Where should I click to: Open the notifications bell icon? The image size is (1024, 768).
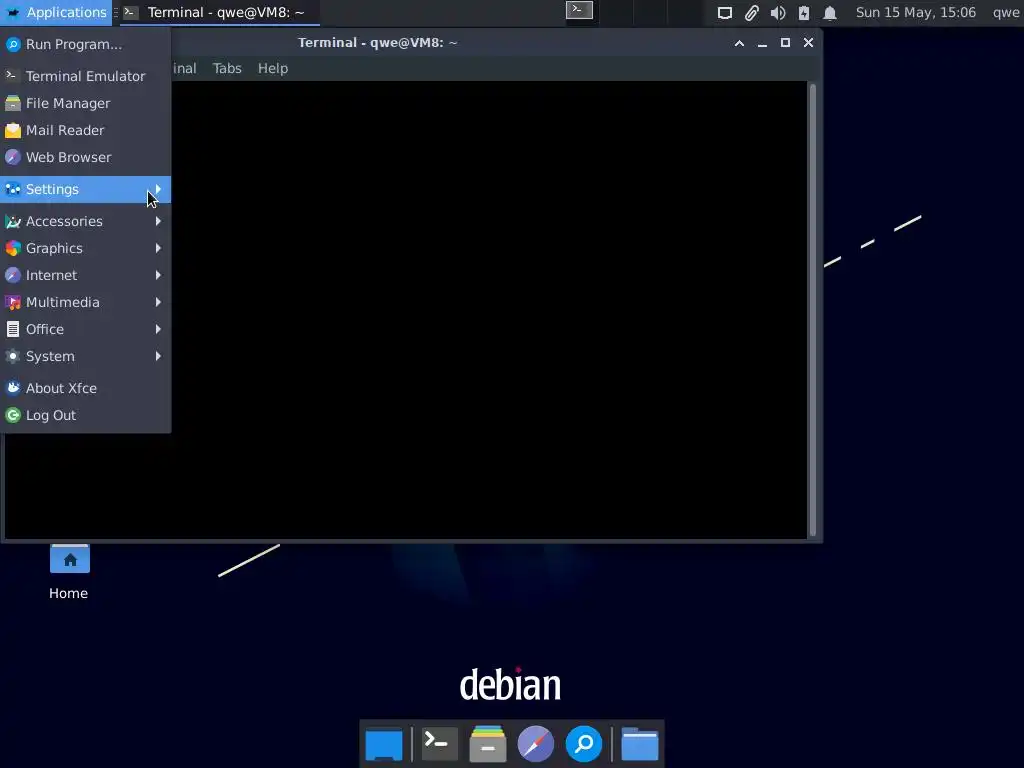830,13
